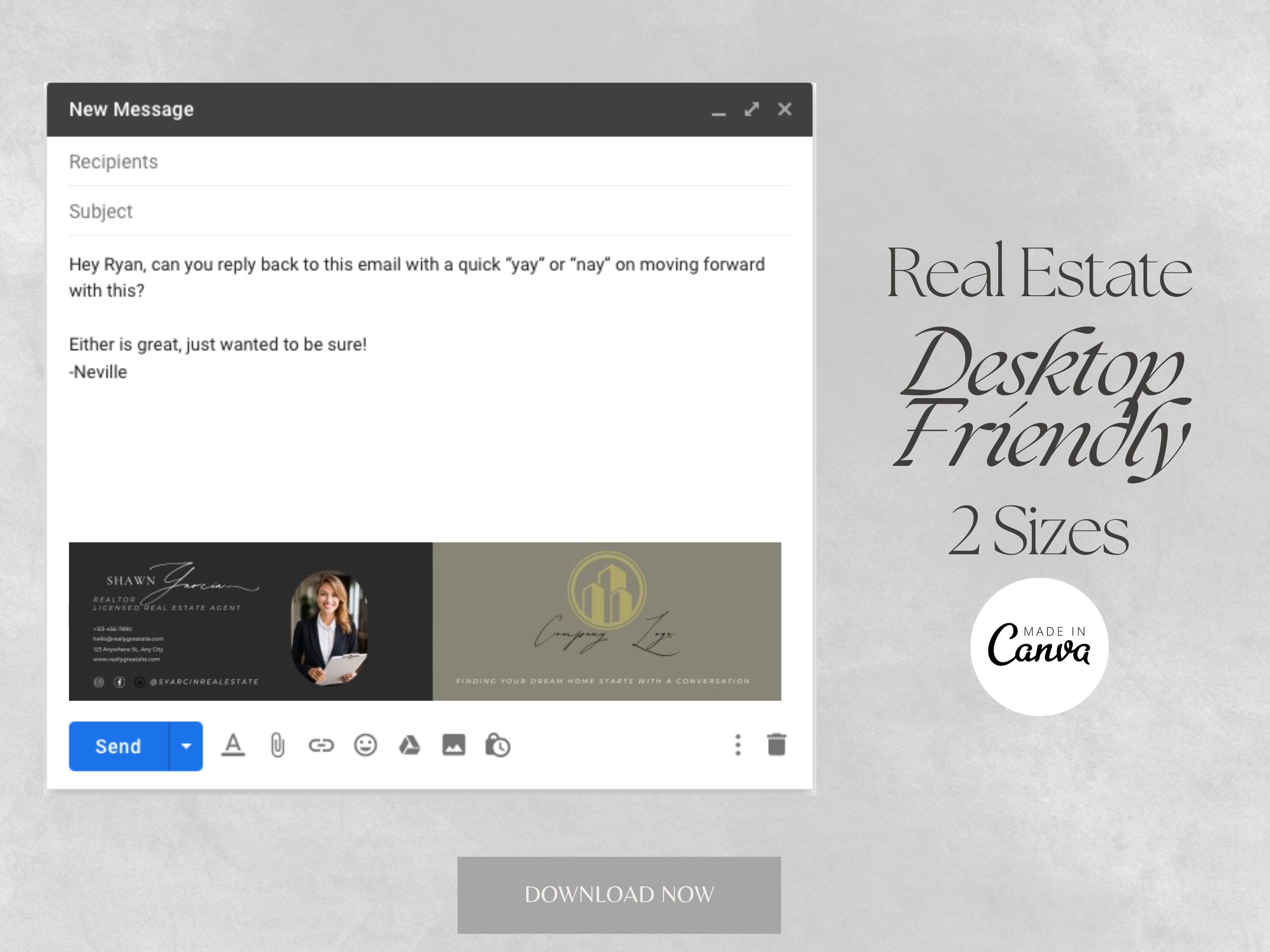Viewport: 1270px width, 952px height.
Task: Click the LinkedIn icon in the signature
Action: click(140, 683)
